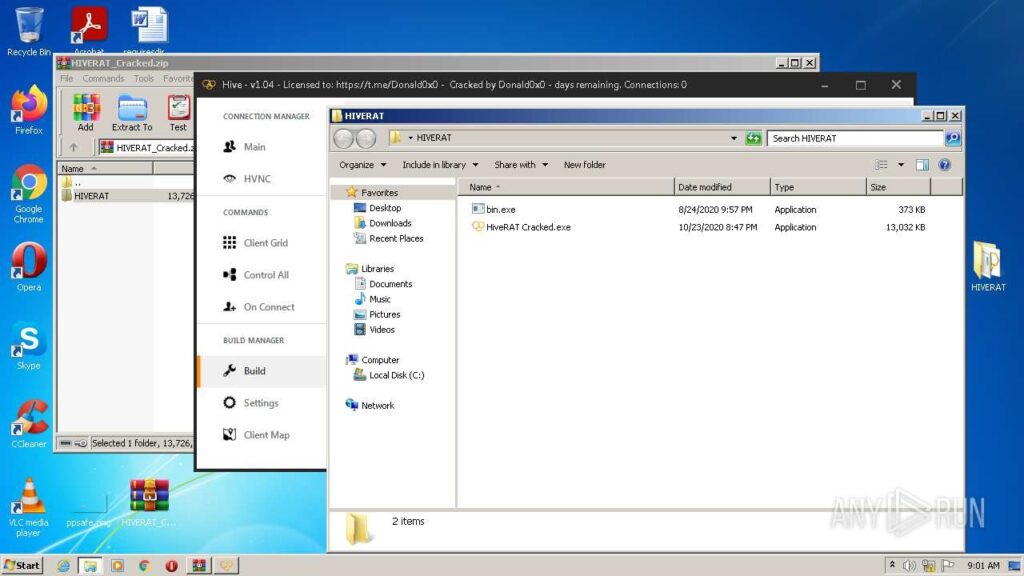The height and width of the screenshot is (576, 1024).
Task: Change view icon in Explorer toolbar
Action: coord(882,165)
